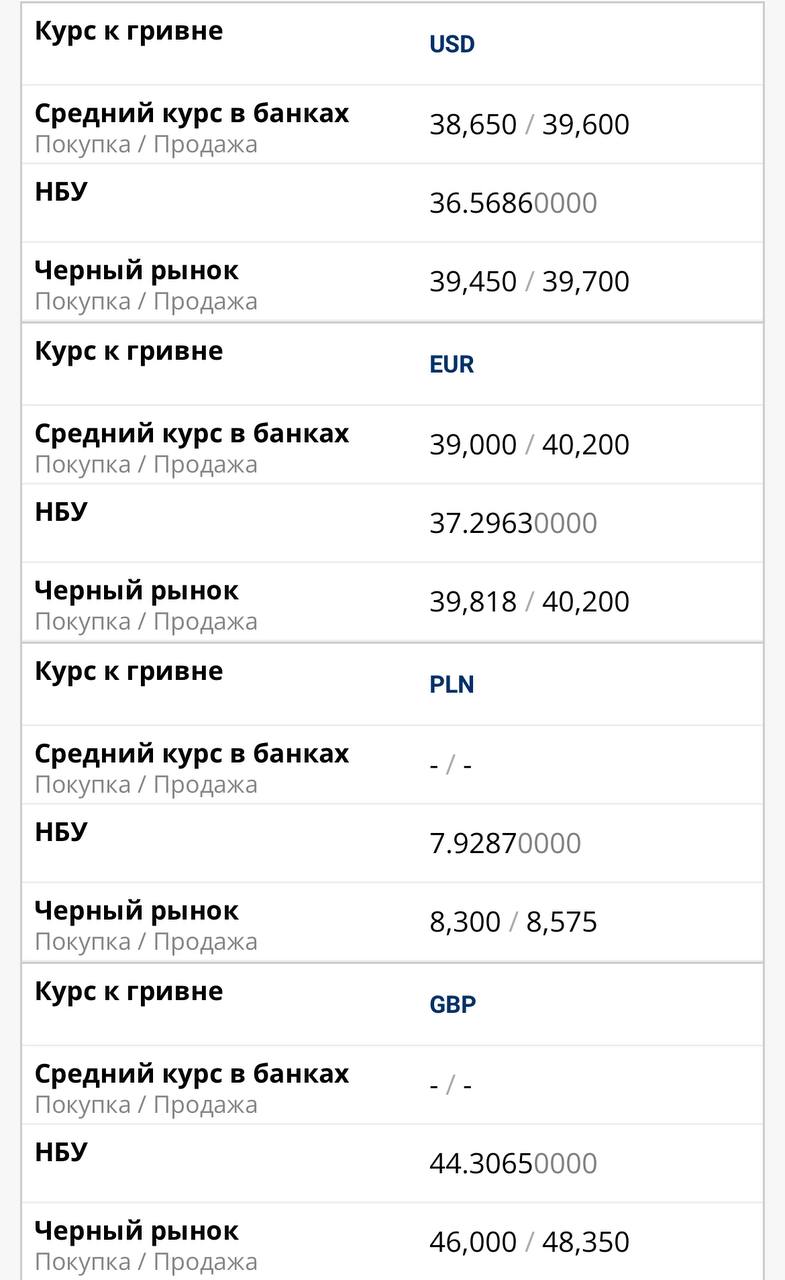Image resolution: width=785 pixels, height=1280 pixels.
Task: Click "Черный рынок" label in the EUR section
Action: 136,591
